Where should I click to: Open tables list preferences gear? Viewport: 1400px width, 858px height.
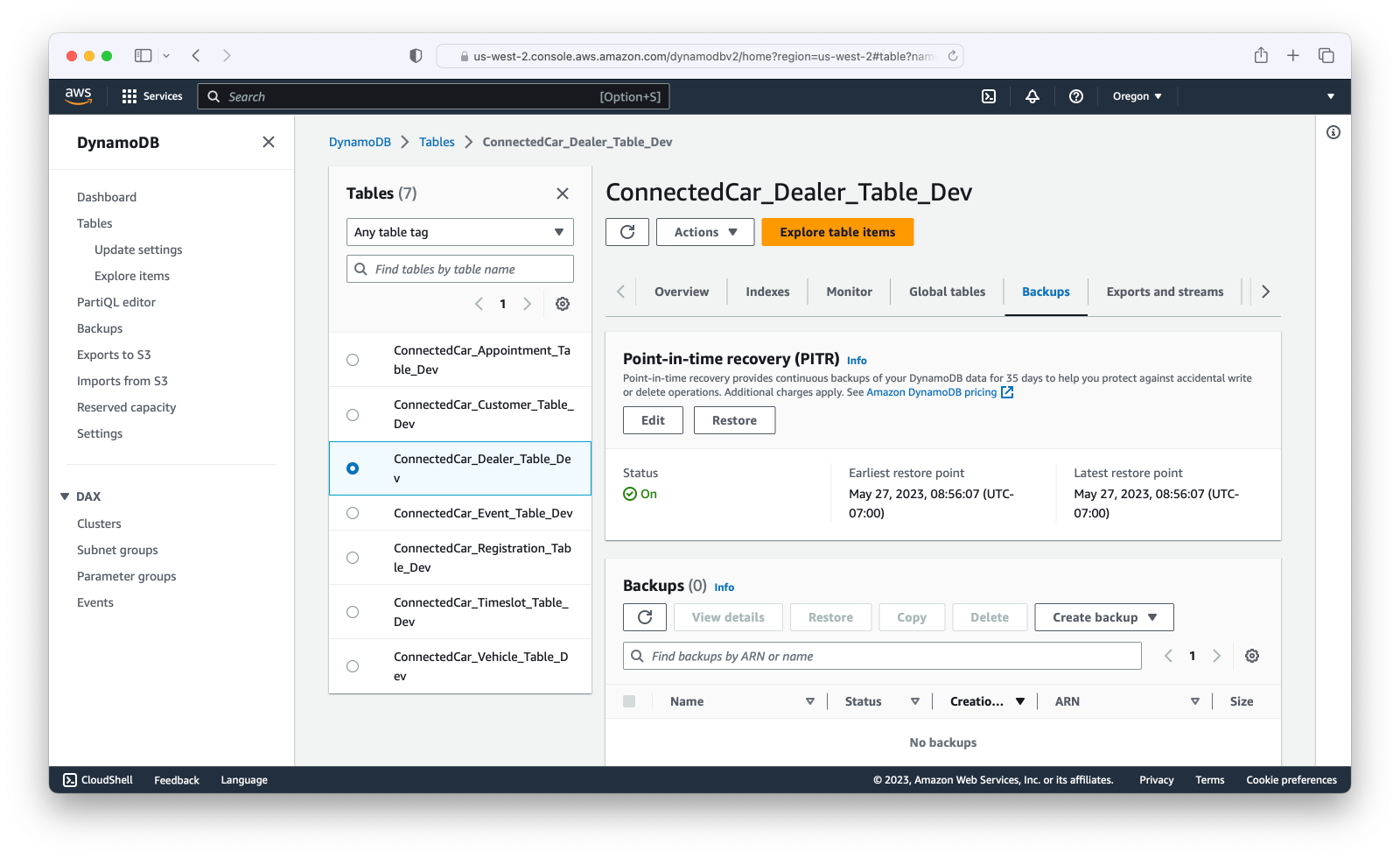point(563,304)
